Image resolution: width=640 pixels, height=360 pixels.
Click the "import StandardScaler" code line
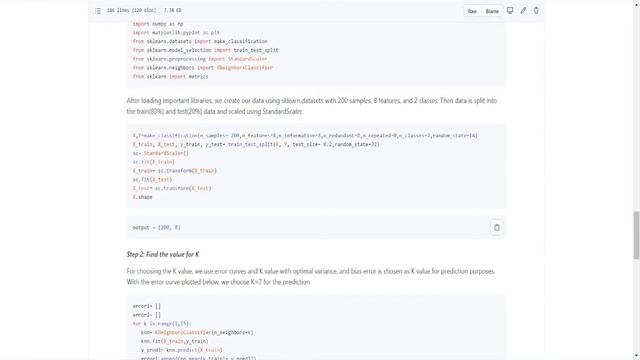pyautogui.click(x=200, y=59)
